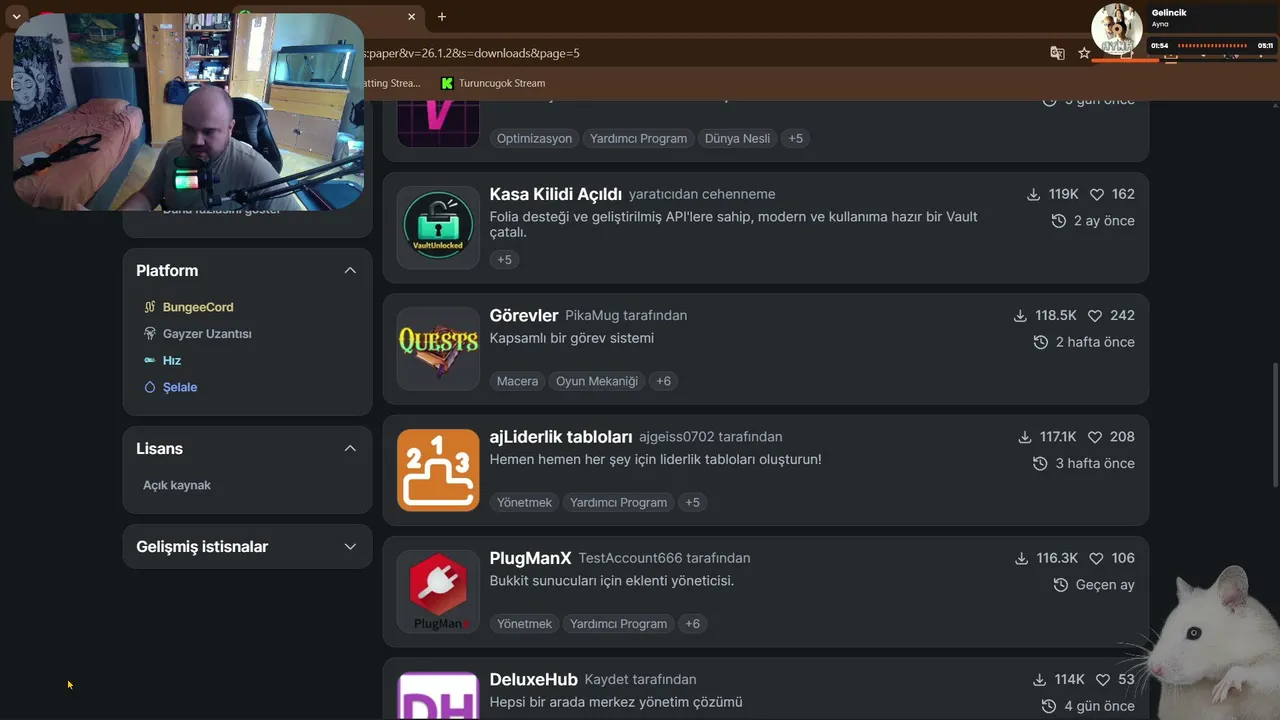Select the Macera tag on Görevler
The image size is (1280, 720).
tap(517, 381)
